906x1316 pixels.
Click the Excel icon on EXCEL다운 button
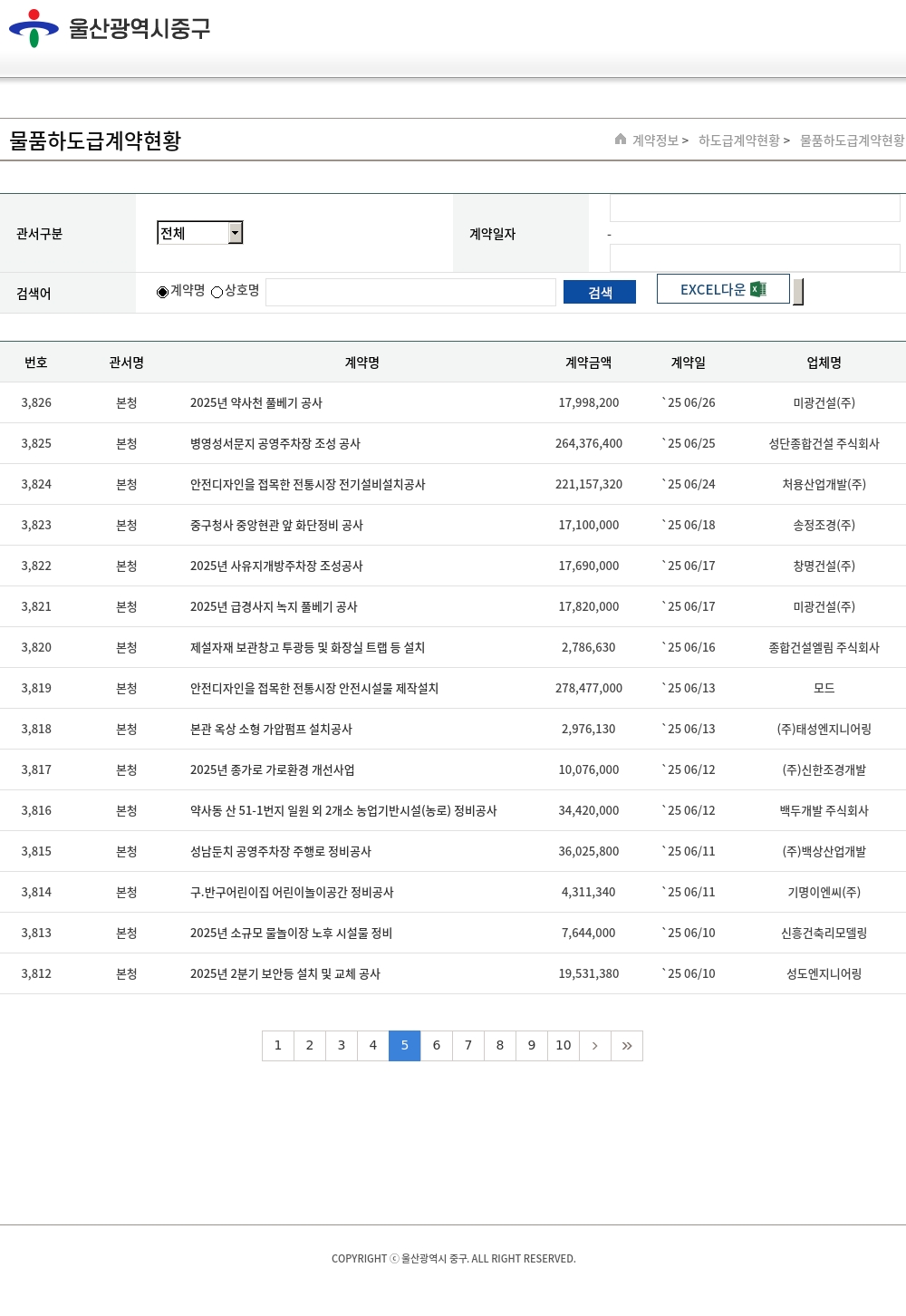(x=758, y=289)
